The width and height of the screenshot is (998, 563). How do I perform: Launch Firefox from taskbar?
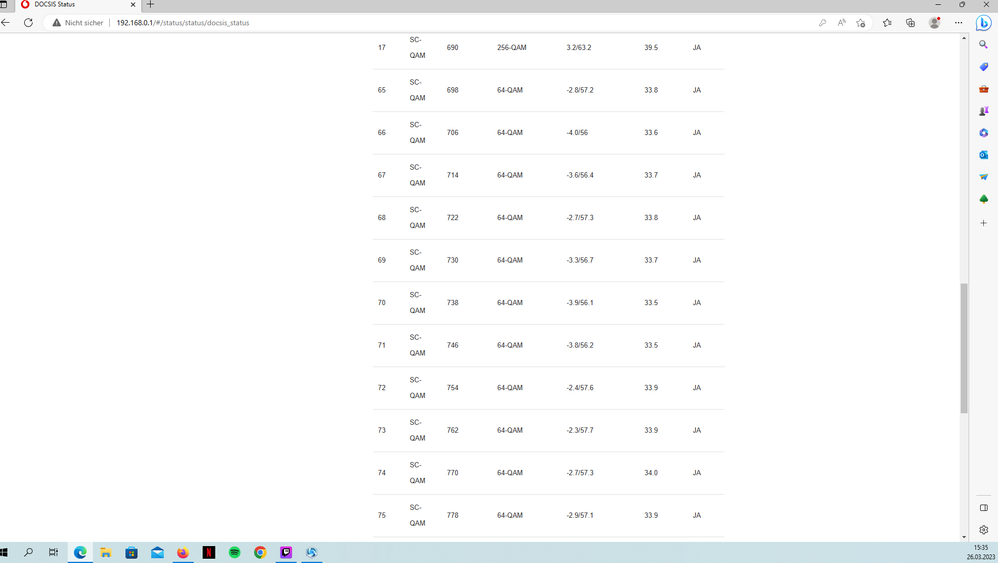(x=183, y=552)
